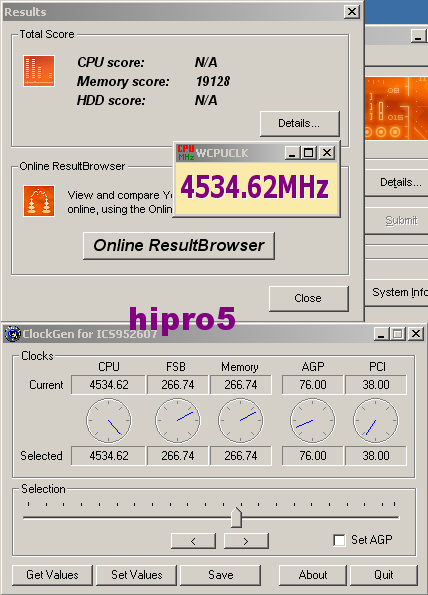Click the PCI clock dial gauge

tap(376, 420)
